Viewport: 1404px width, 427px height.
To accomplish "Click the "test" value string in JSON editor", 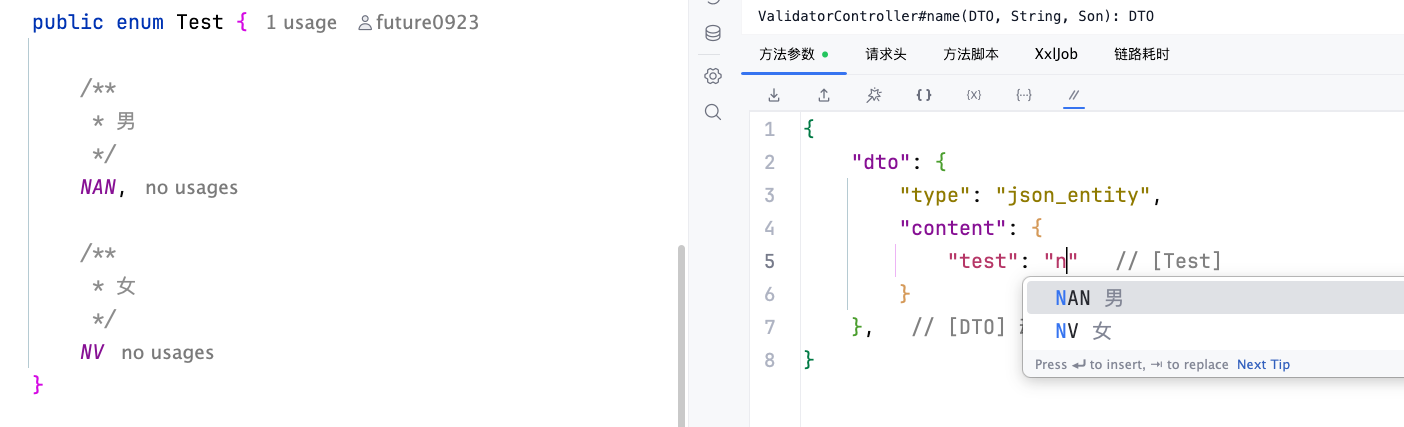I will pos(1060,261).
